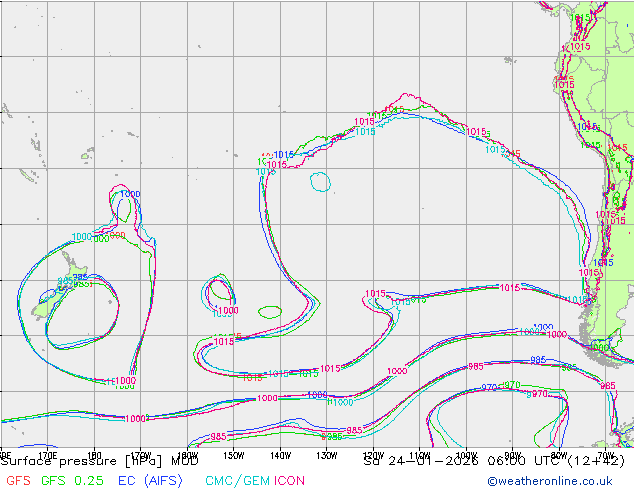Click the 140W longitude label
634x490 pixels.
[x=280, y=456]
